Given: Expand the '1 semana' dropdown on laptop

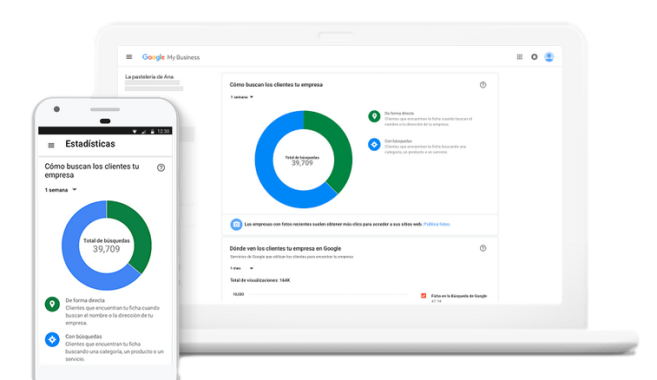Looking at the screenshot, I should click(x=242, y=97).
